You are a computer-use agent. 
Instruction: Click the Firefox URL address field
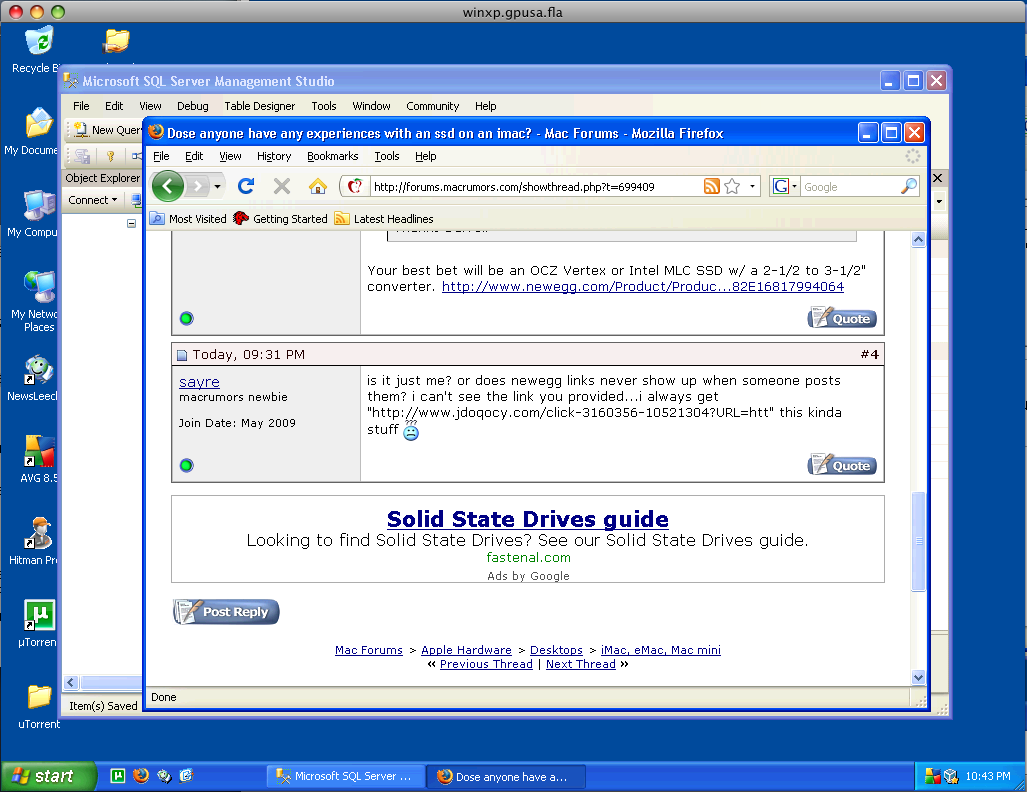click(534, 187)
